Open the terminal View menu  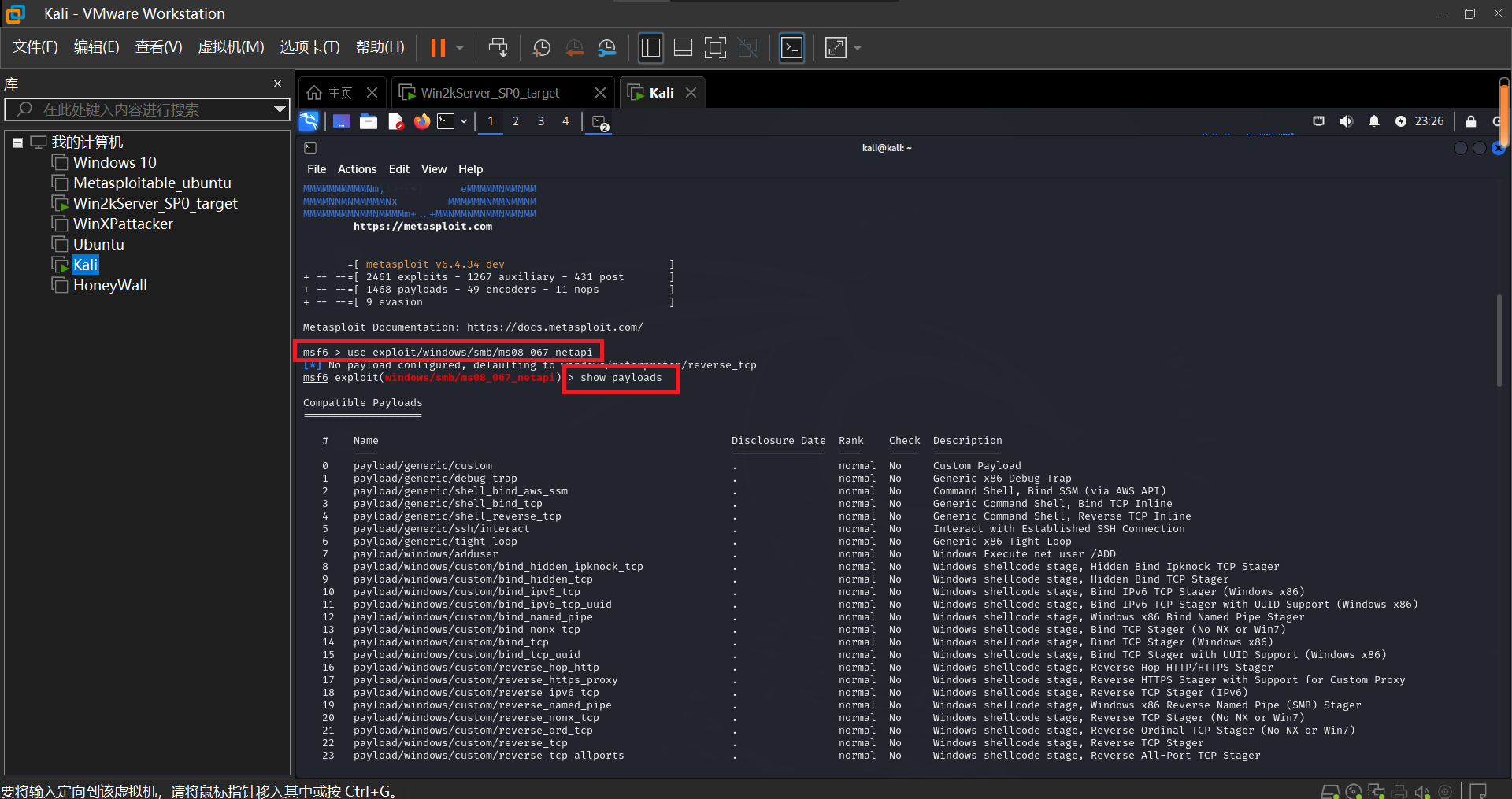pos(434,169)
